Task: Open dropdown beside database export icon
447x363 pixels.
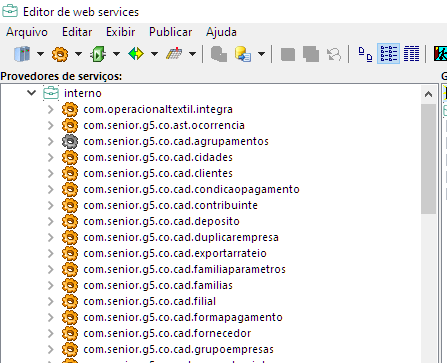Action: (x=262, y=54)
